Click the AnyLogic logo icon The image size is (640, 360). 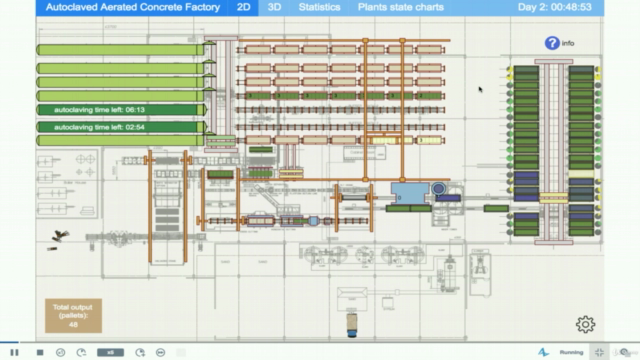(x=543, y=352)
